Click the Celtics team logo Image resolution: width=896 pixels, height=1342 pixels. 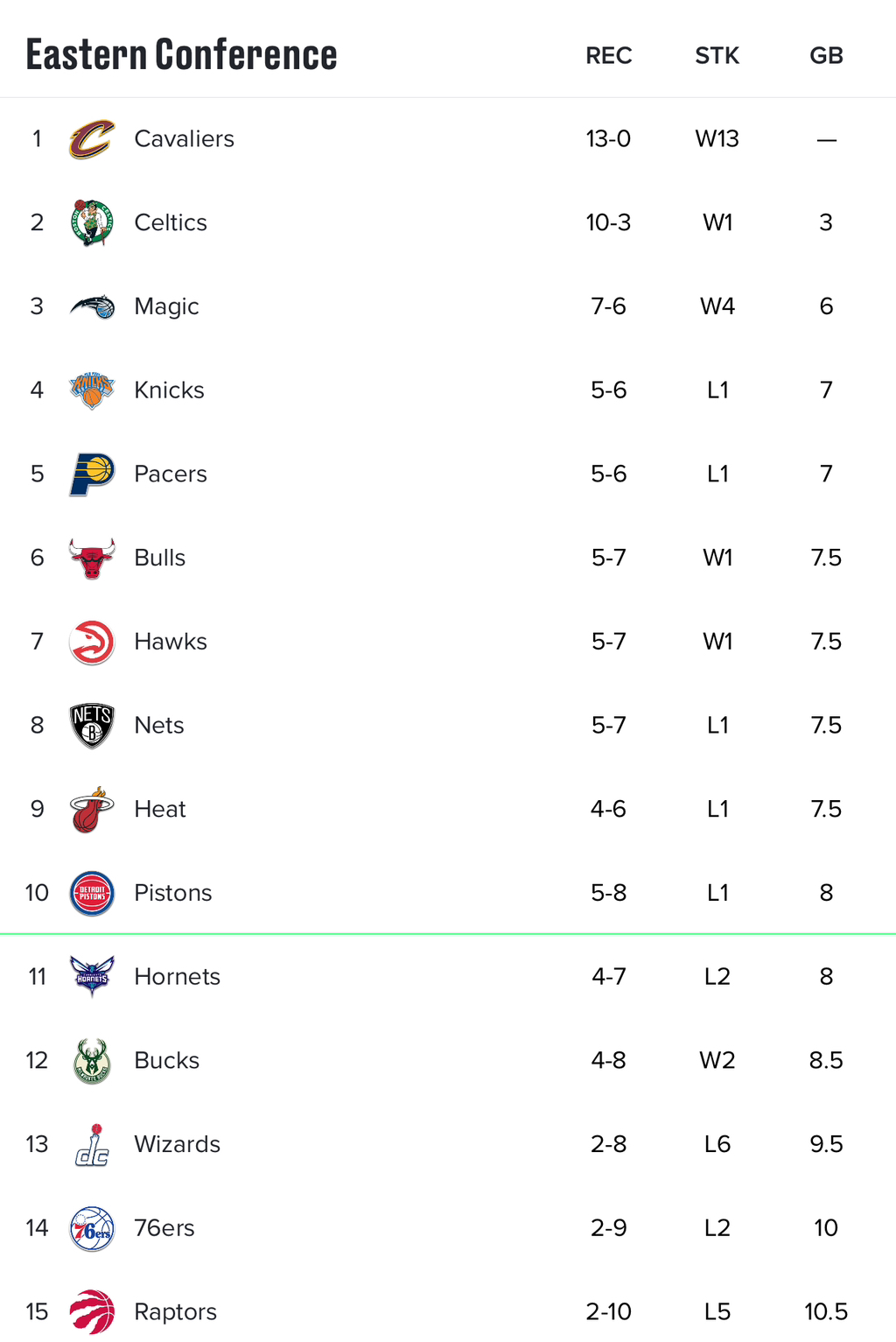pyautogui.click(x=92, y=222)
